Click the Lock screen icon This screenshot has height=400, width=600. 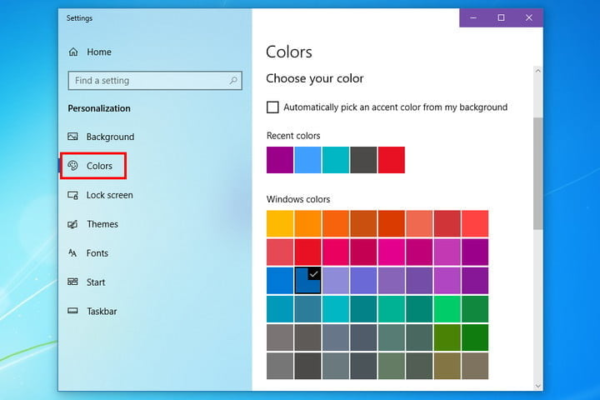click(x=73, y=195)
